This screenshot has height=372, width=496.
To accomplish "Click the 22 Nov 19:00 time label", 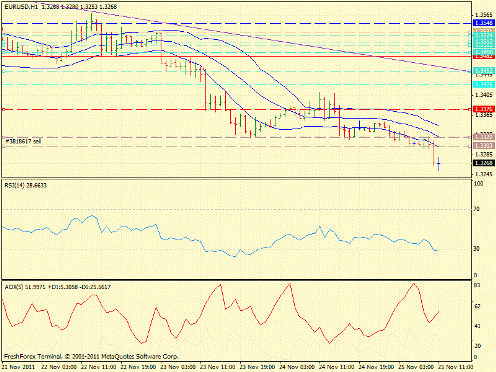I will (138, 367).
